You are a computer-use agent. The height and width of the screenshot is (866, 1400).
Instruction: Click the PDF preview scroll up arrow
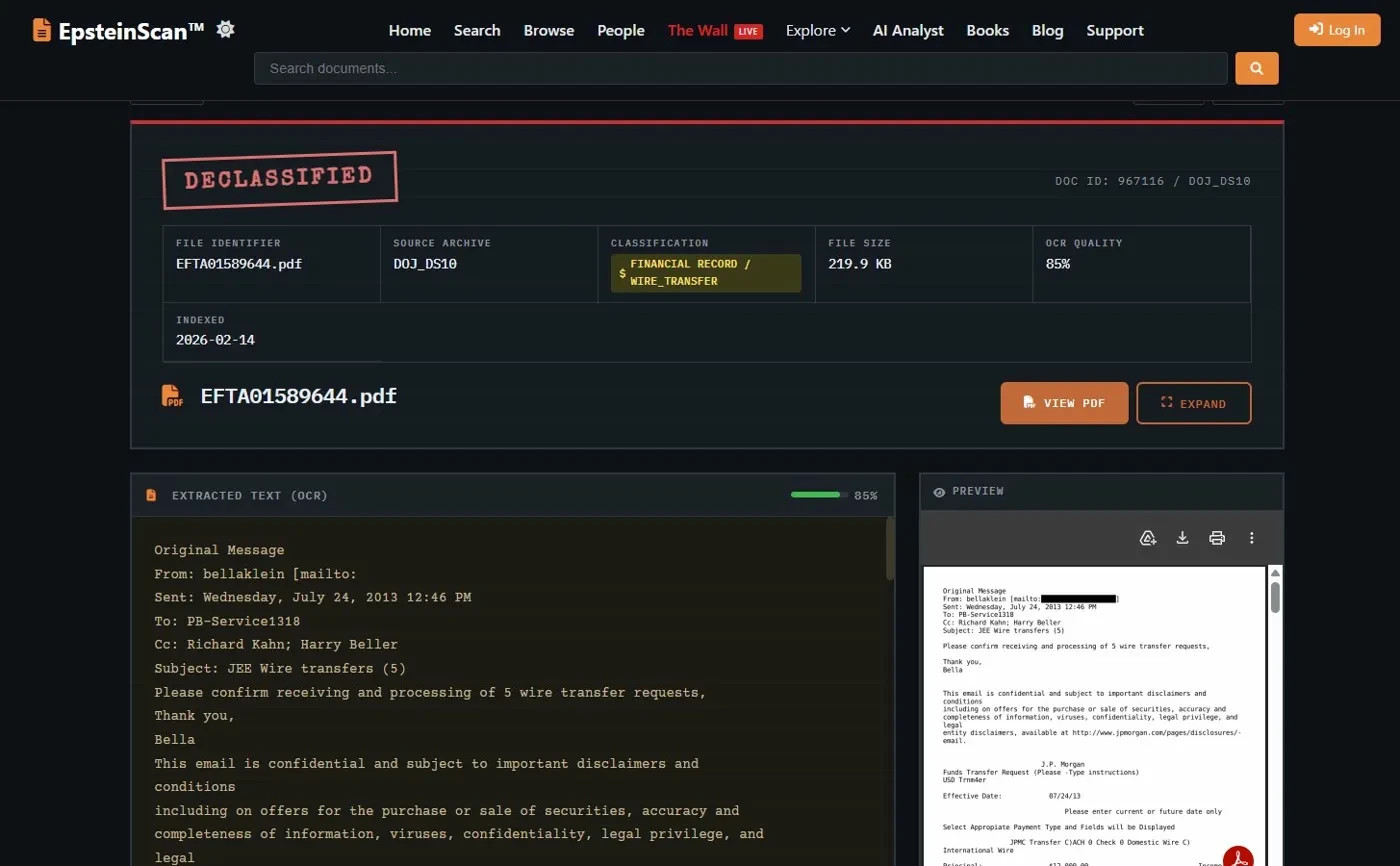click(x=1275, y=573)
